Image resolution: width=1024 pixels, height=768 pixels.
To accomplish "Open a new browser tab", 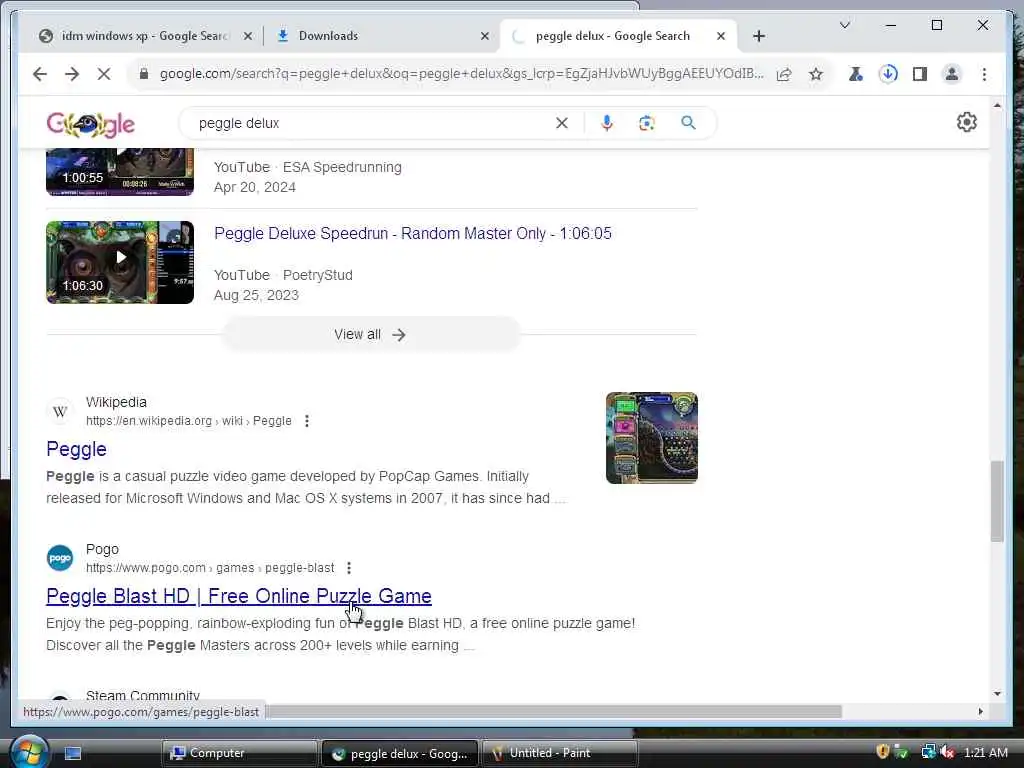I will pyautogui.click(x=759, y=36).
